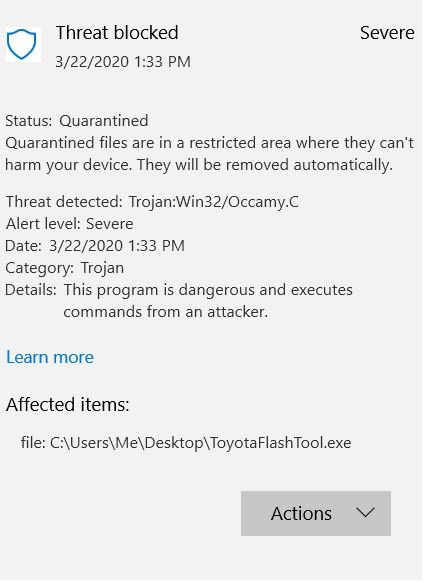Click the Date: 3/22/2020 1:33 PM detail line
Viewport: 427px width, 583px height.
[x=95, y=248]
